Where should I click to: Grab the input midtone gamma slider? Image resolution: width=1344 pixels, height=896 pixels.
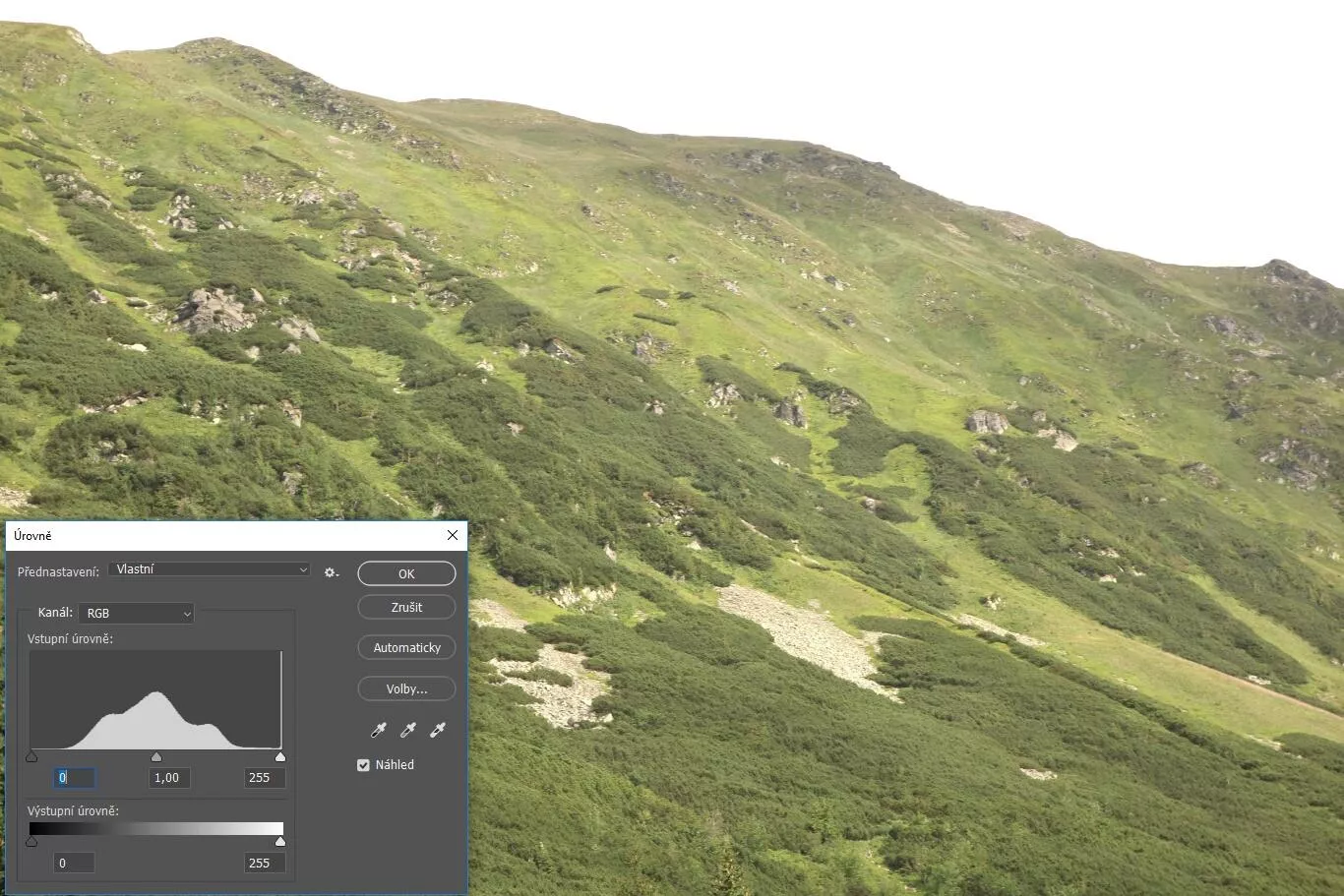[156, 756]
